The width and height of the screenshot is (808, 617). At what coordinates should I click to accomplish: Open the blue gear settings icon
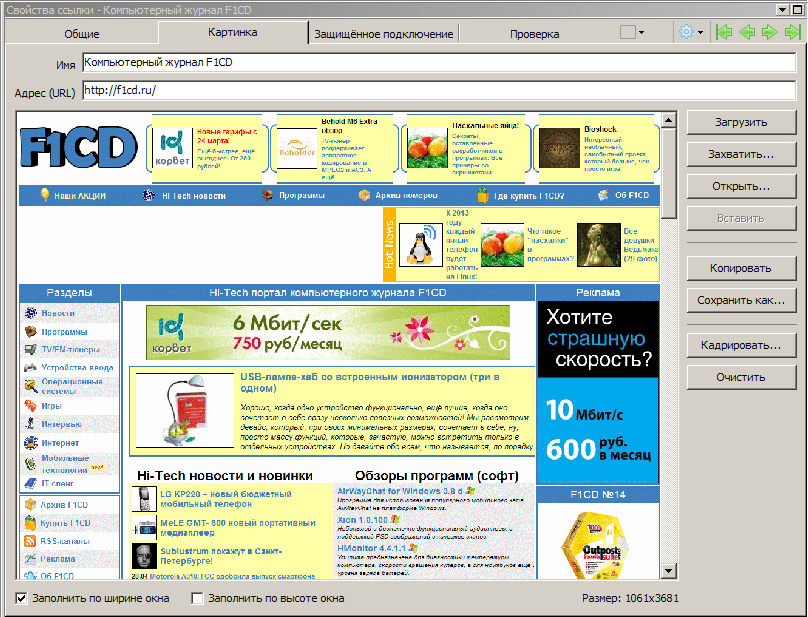pos(686,32)
